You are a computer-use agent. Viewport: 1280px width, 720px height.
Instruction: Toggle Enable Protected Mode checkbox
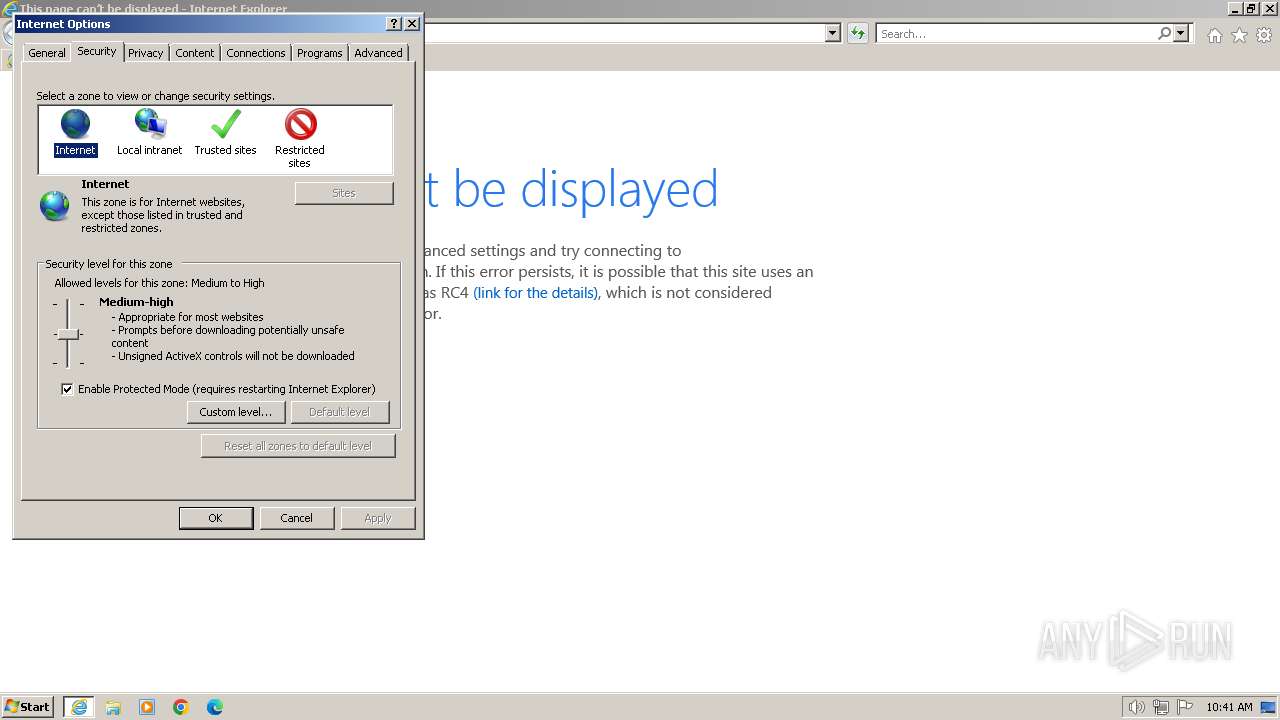[67, 389]
